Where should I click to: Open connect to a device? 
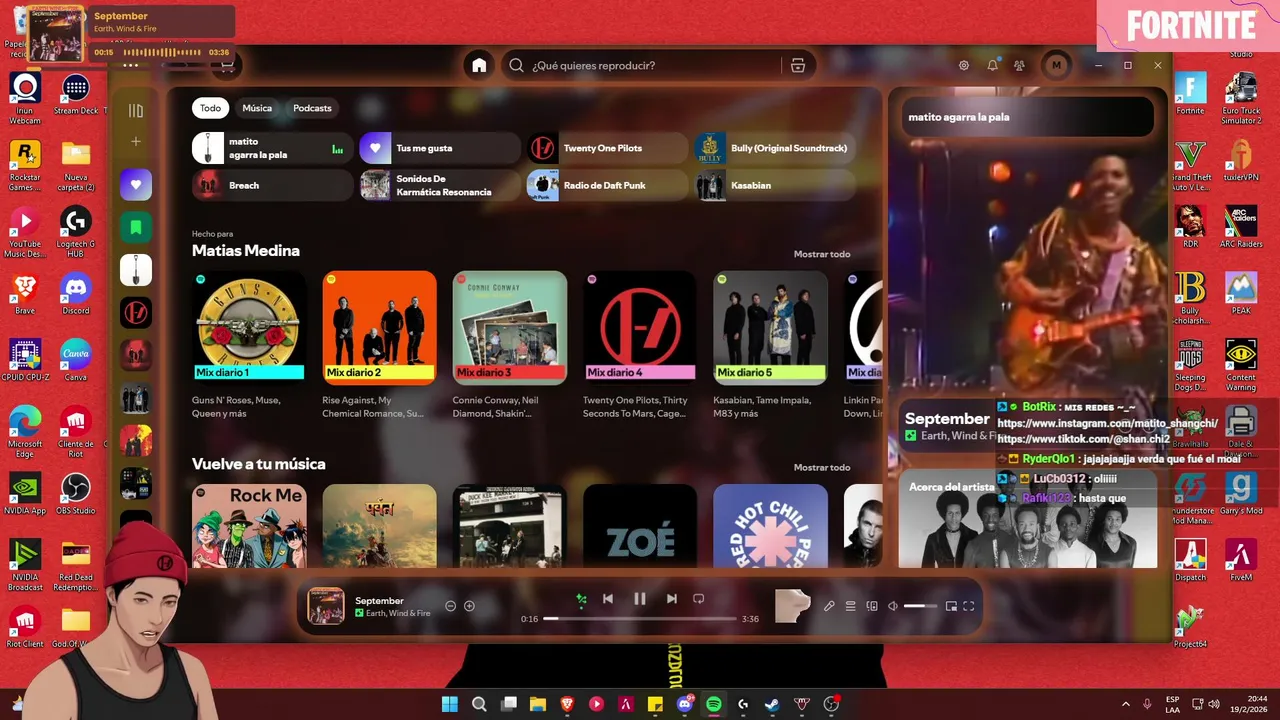(x=872, y=606)
